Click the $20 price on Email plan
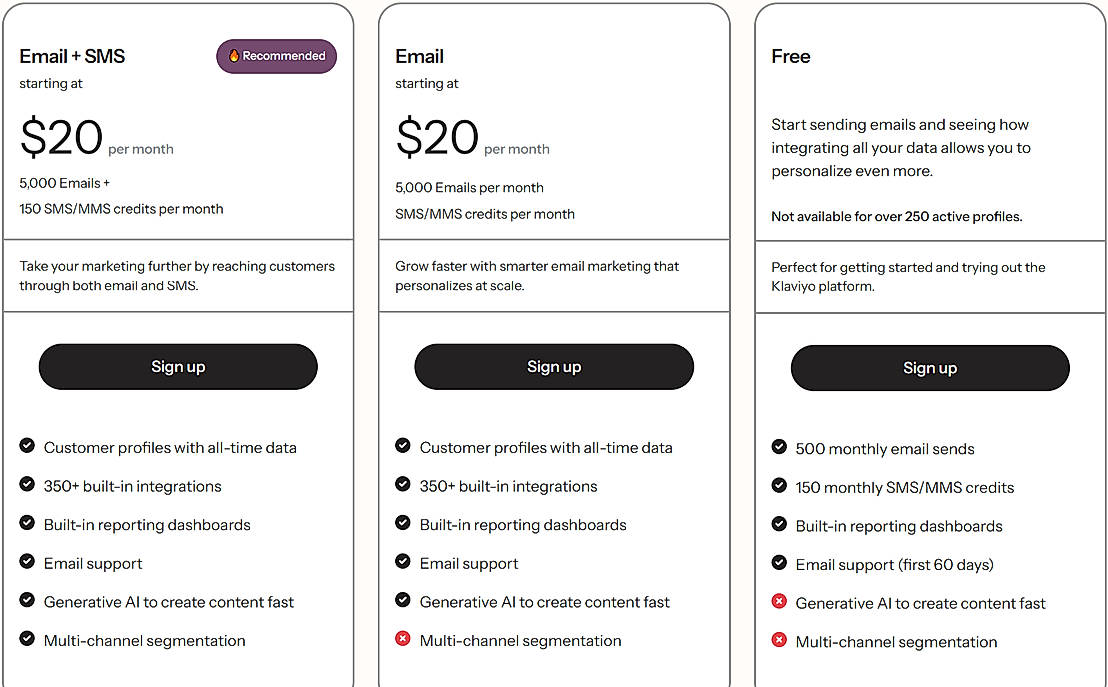Screen dimensions: 1108x687 tap(438, 137)
